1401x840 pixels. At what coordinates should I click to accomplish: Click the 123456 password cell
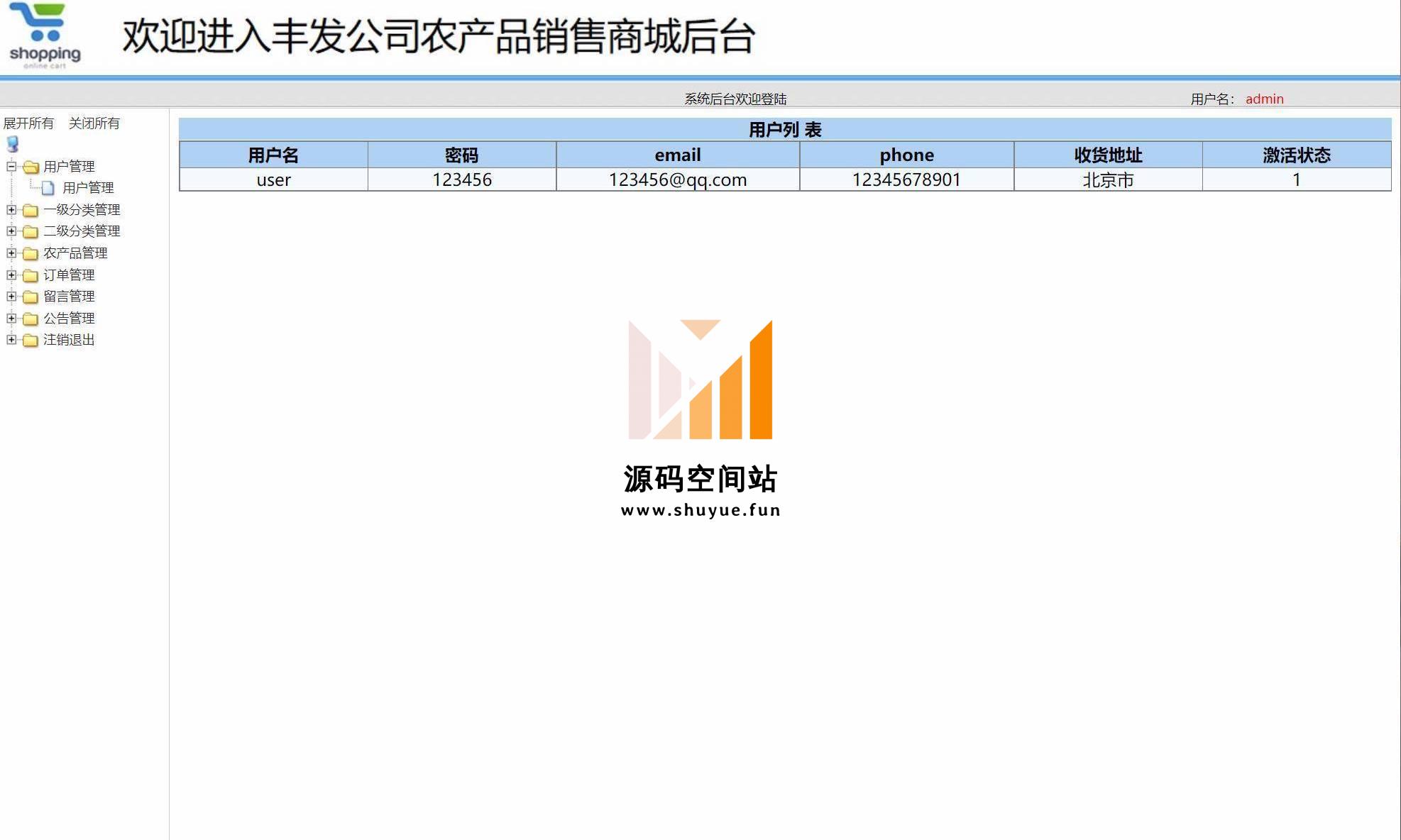click(462, 180)
